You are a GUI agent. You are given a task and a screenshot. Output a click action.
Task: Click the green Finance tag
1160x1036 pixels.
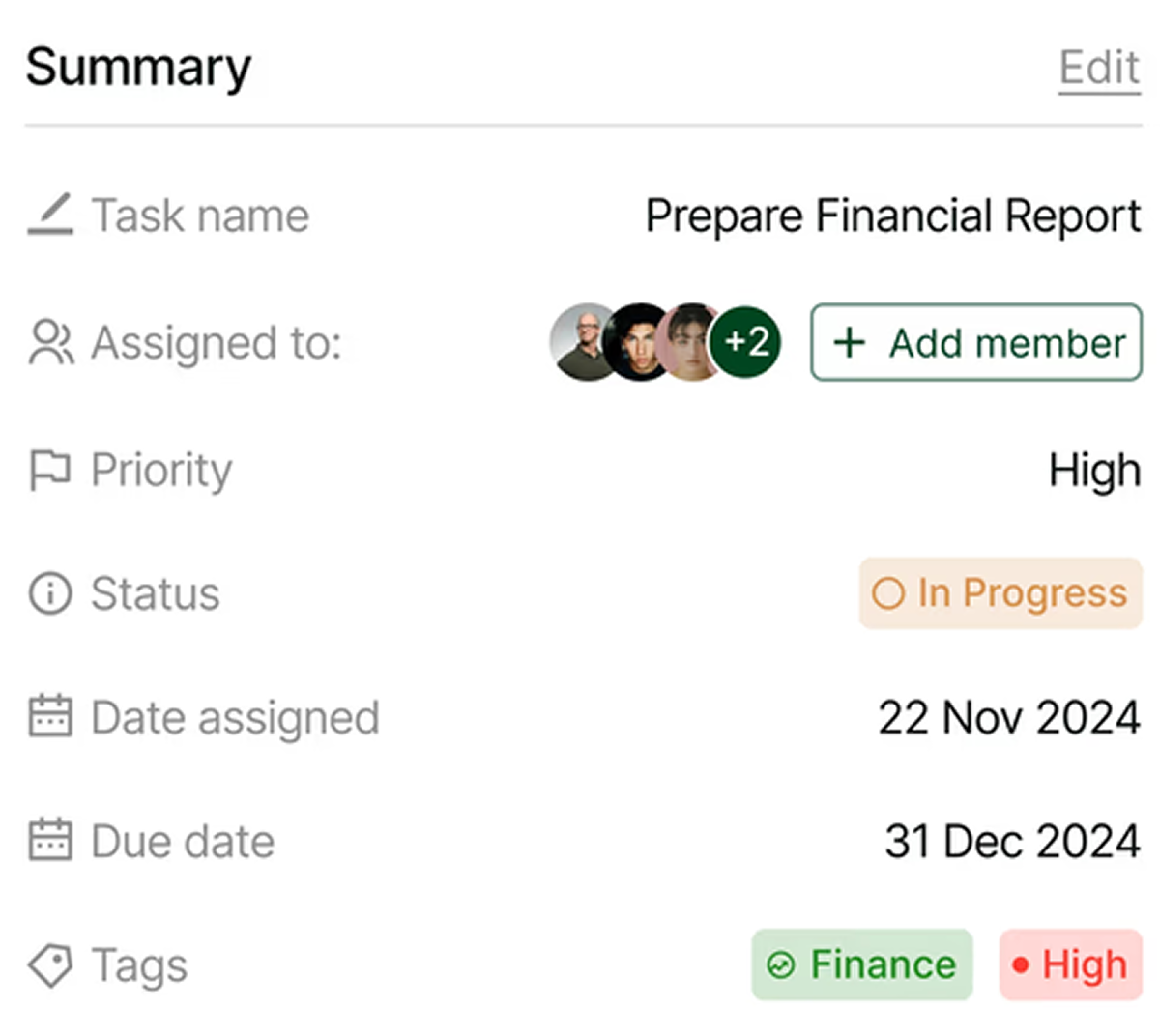pyautogui.click(x=862, y=964)
